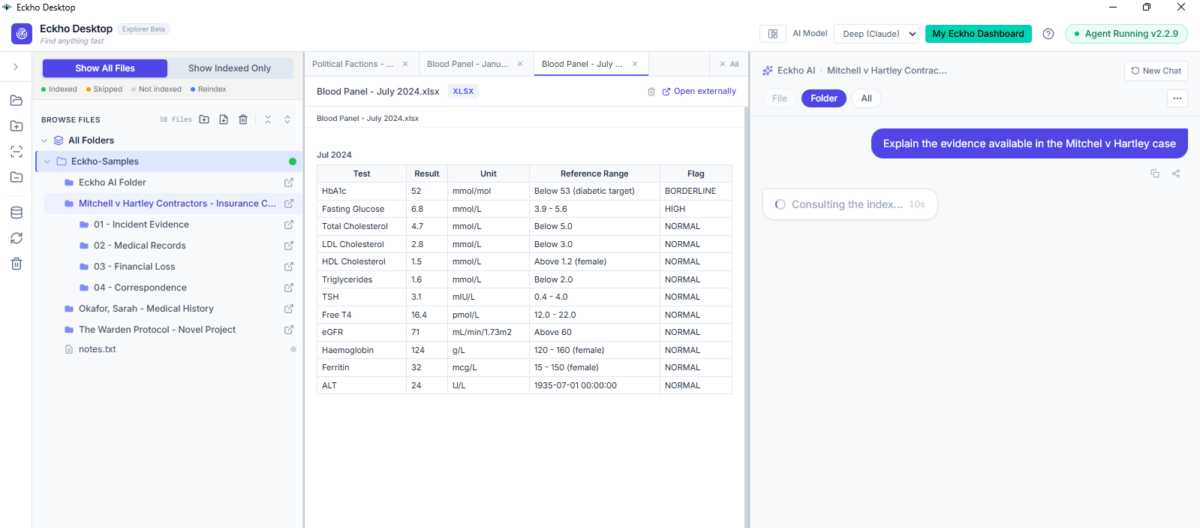1200x528 pixels.
Task: Click the trash icon in left rail
Action: pos(16,264)
